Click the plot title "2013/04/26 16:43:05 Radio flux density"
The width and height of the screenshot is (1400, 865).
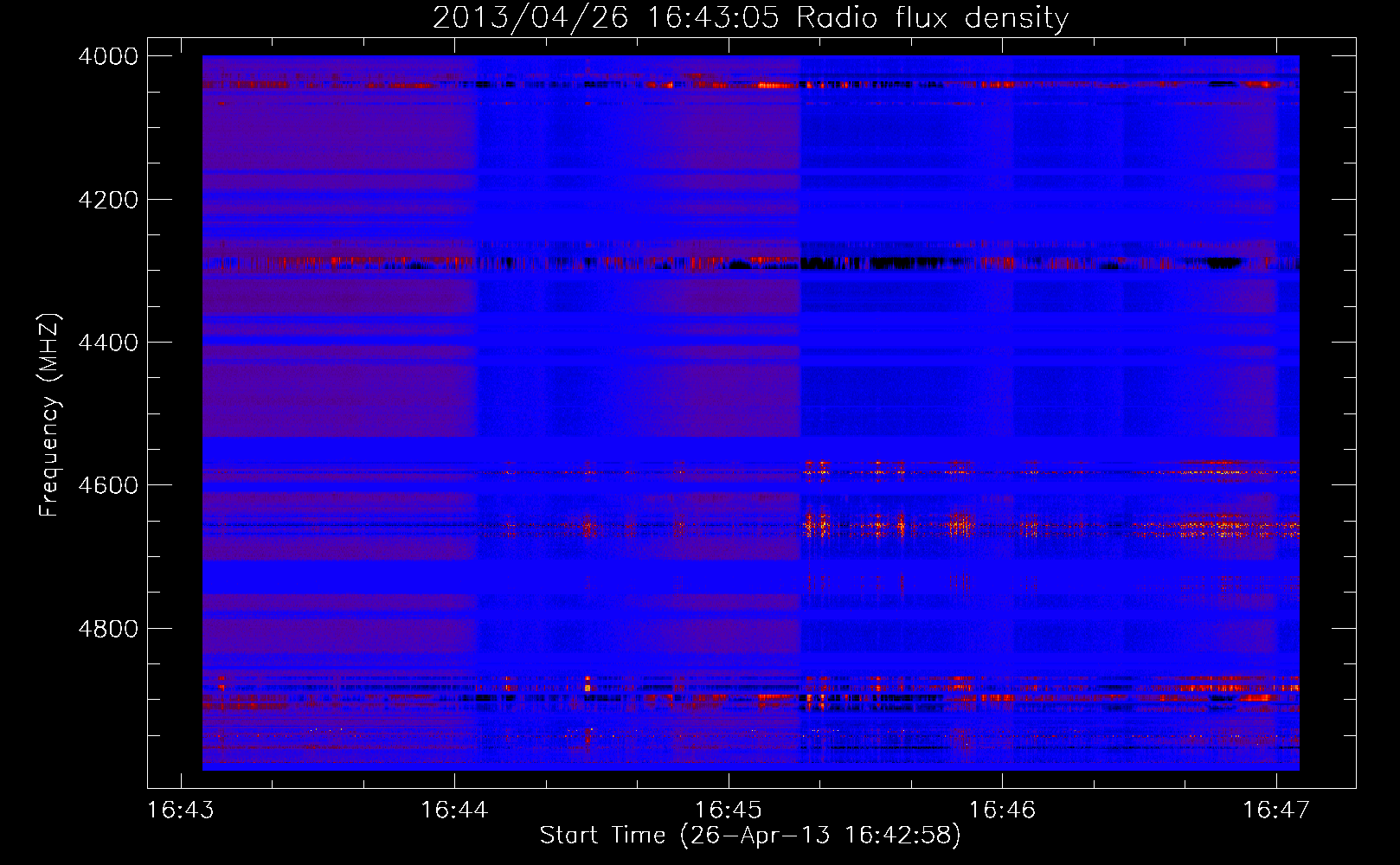click(750, 18)
